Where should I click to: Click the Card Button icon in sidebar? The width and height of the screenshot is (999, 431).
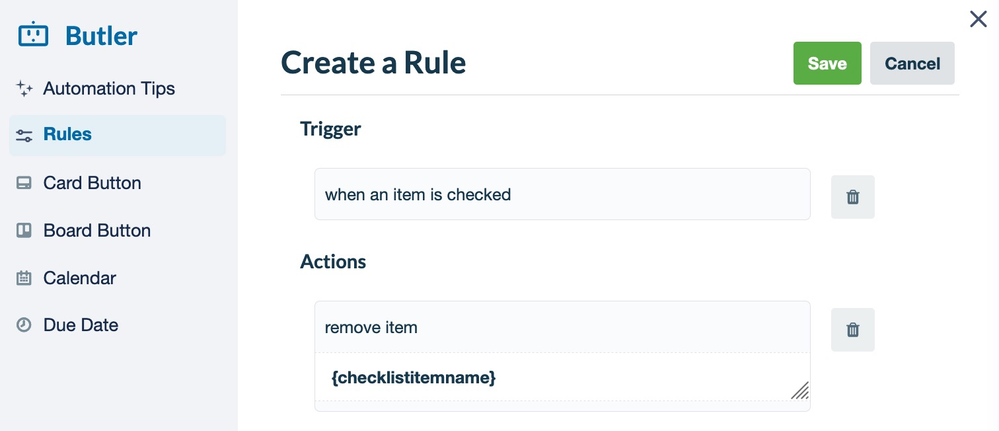pos(24,184)
